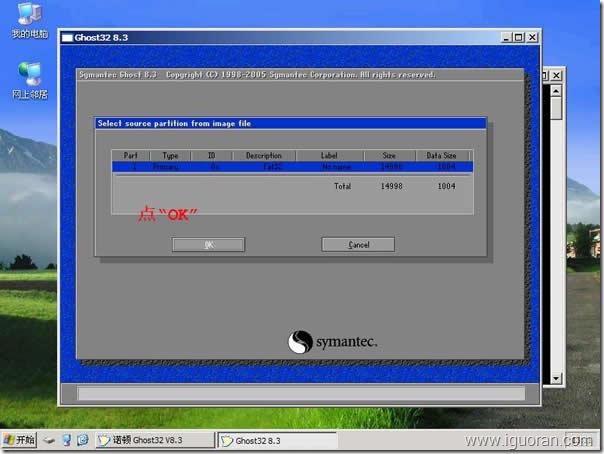The width and height of the screenshot is (604, 454).
Task: Switch to Ghost32 V8.3 taskbar item
Action: (x=155, y=440)
